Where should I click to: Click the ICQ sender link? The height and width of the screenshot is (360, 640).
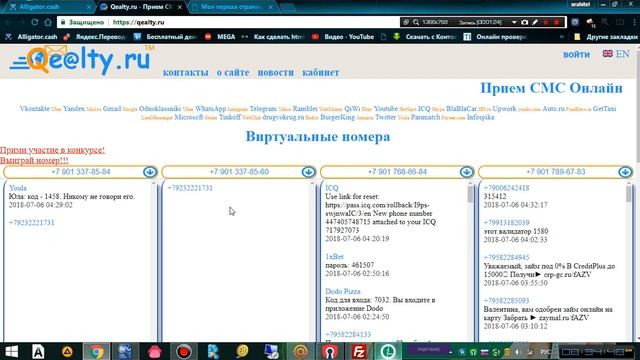[x=332, y=188]
